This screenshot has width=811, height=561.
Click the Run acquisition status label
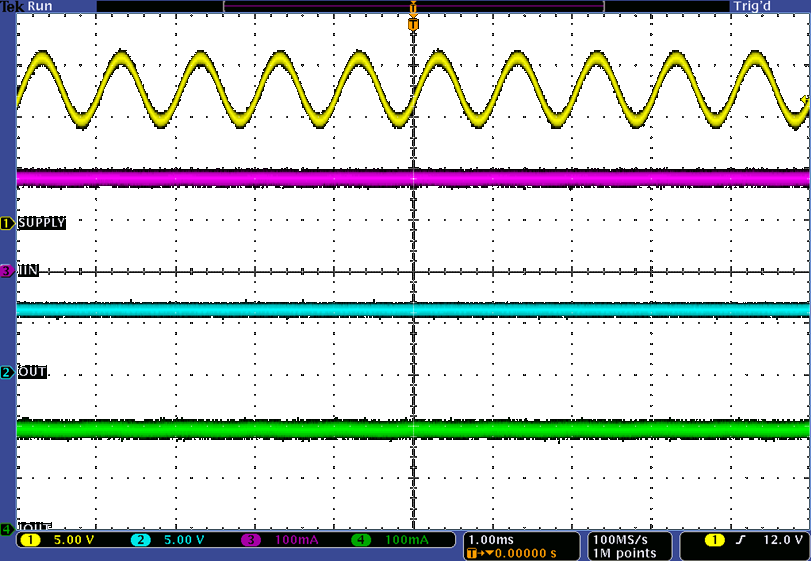pyautogui.click(x=40, y=6)
